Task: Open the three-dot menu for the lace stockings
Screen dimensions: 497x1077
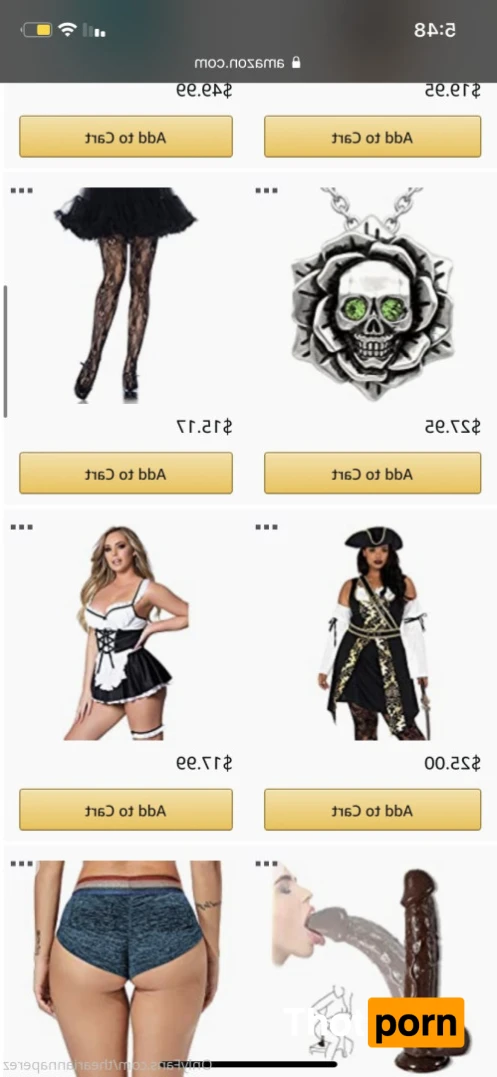Action: (21, 191)
